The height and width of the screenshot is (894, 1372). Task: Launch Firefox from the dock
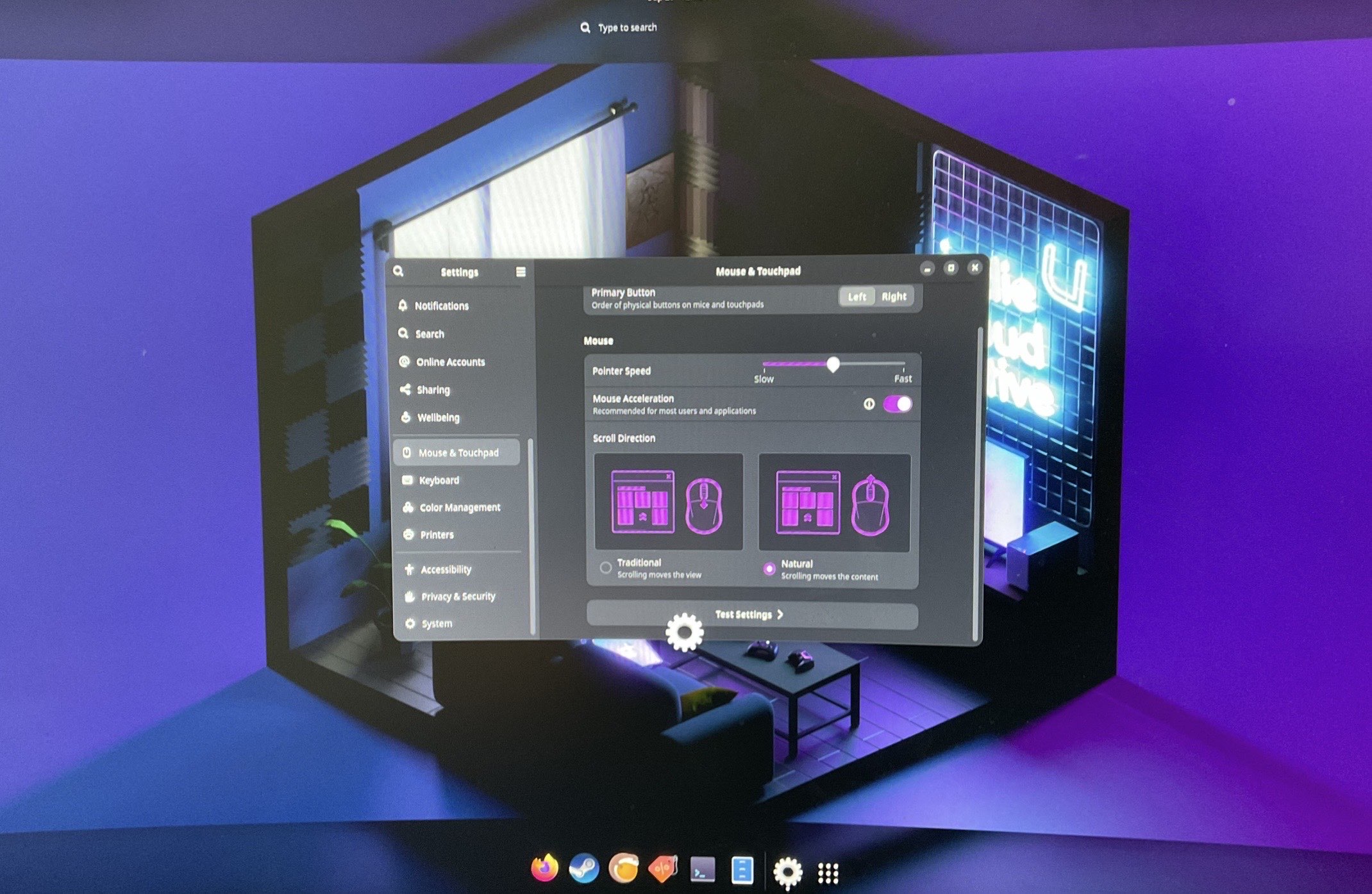pos(544,868)
